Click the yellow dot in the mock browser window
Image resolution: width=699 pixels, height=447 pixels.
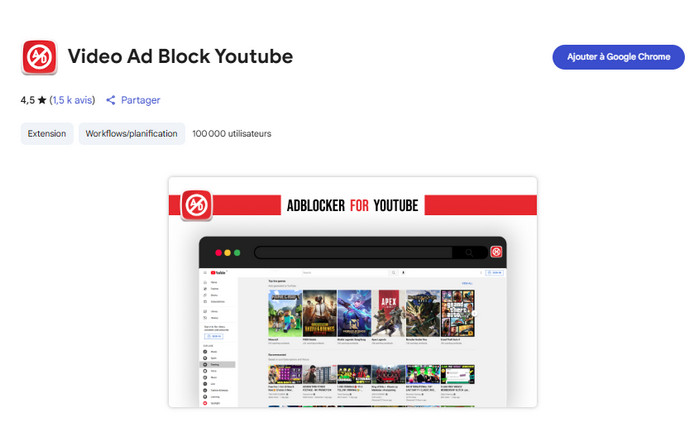225,253
